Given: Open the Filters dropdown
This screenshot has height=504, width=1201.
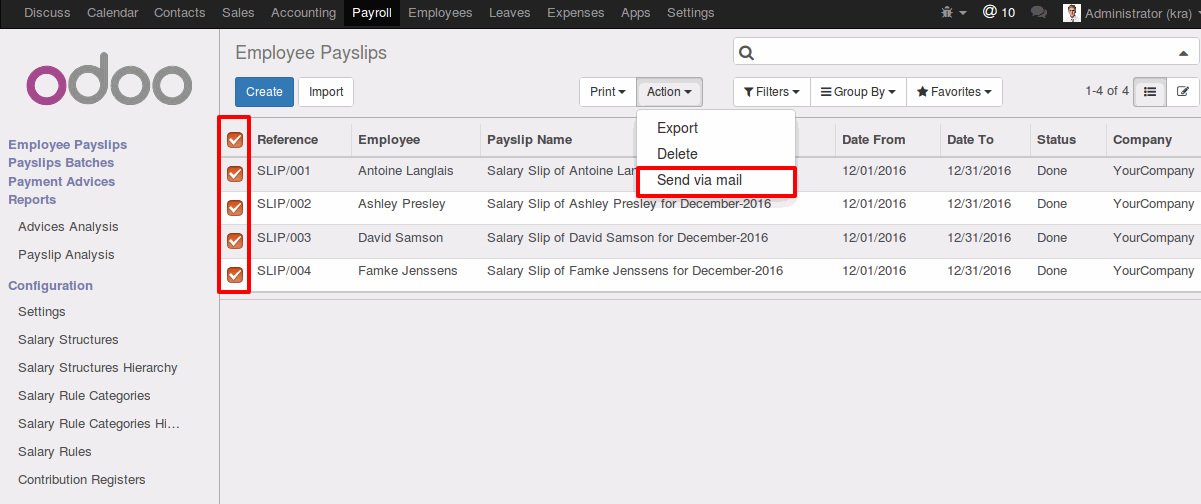Looking at the screenshot, I should (772, 92).
